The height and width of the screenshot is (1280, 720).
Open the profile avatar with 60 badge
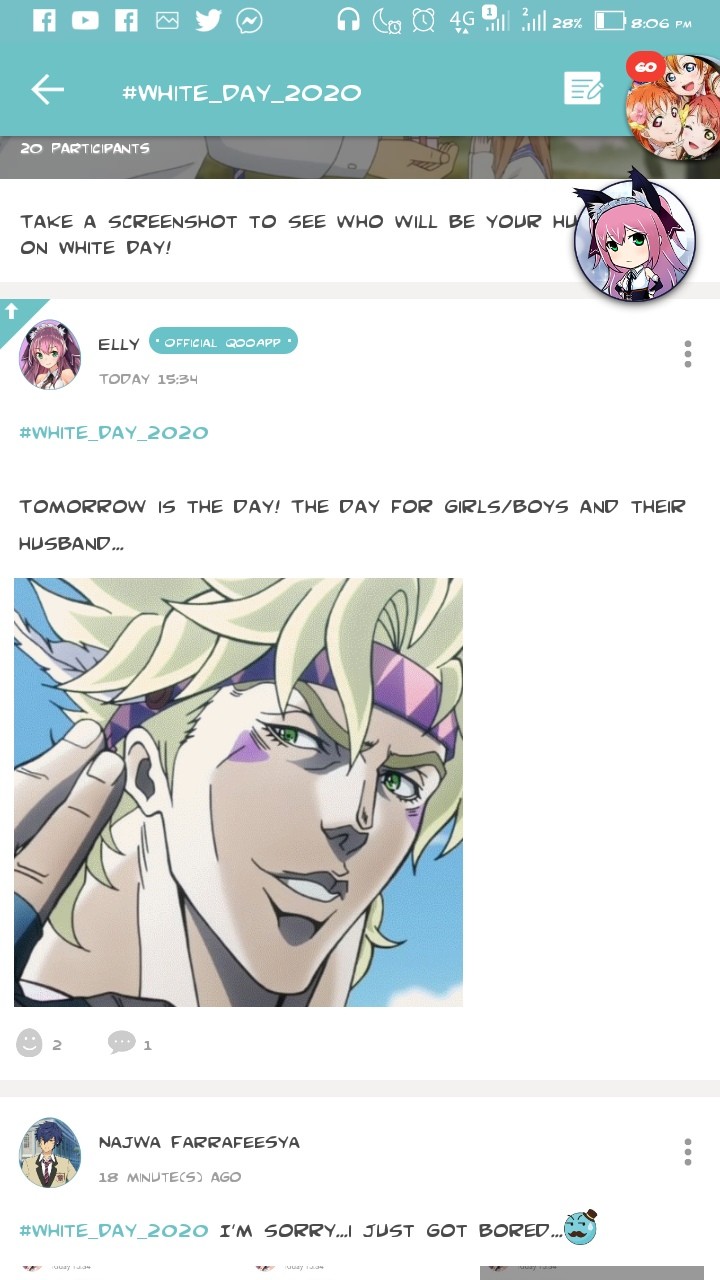click(672, 107)
